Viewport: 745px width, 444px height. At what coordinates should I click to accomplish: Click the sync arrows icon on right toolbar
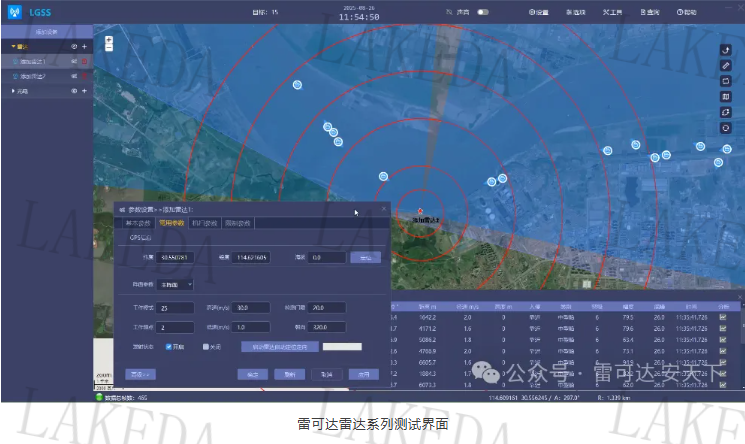click(x=726, y=113)
